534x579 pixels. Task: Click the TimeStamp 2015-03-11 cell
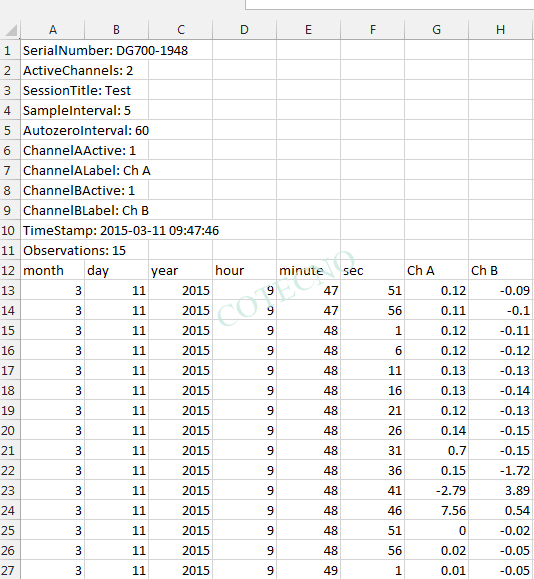(121, 230)
